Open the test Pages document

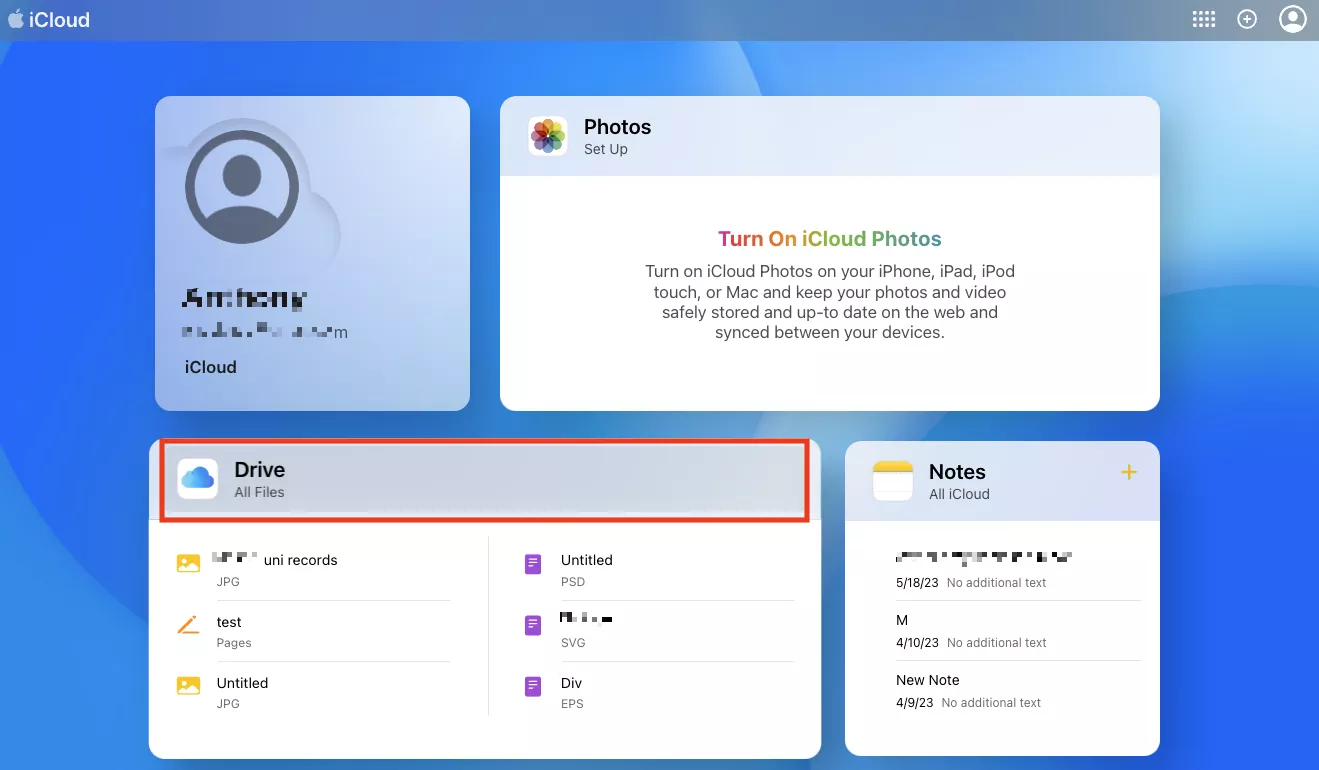(x=313, y=631)
